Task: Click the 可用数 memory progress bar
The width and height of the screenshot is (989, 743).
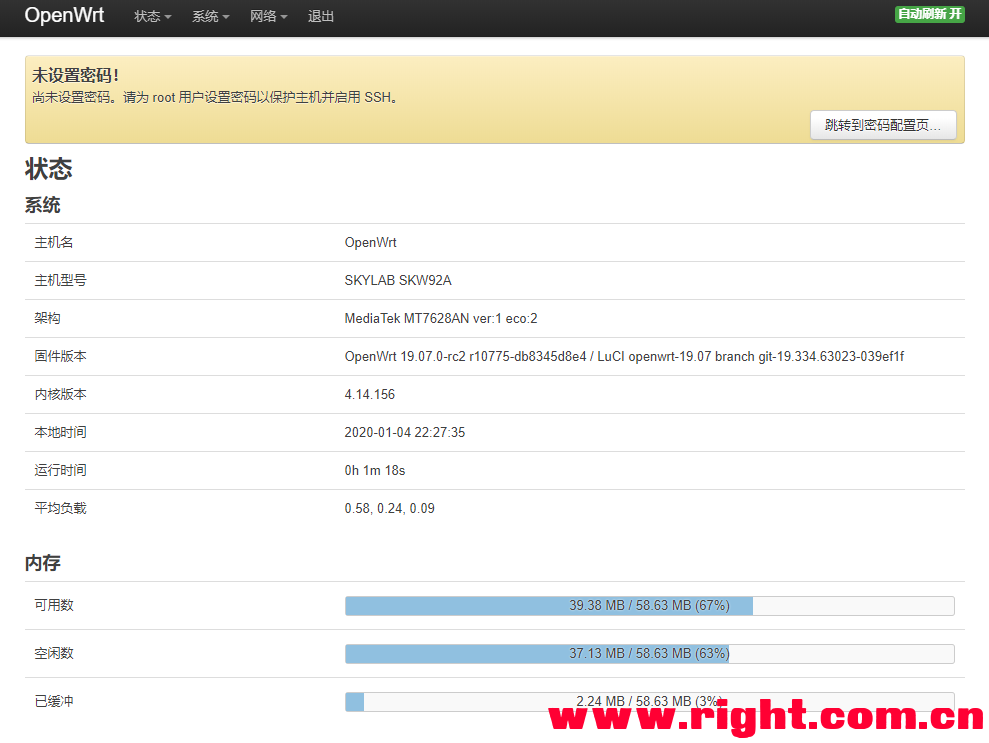Action: point(649,606)
